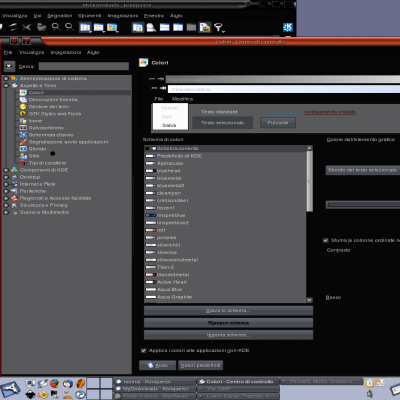
Task: Open the Stile module icon
Action: pos(23,156)
